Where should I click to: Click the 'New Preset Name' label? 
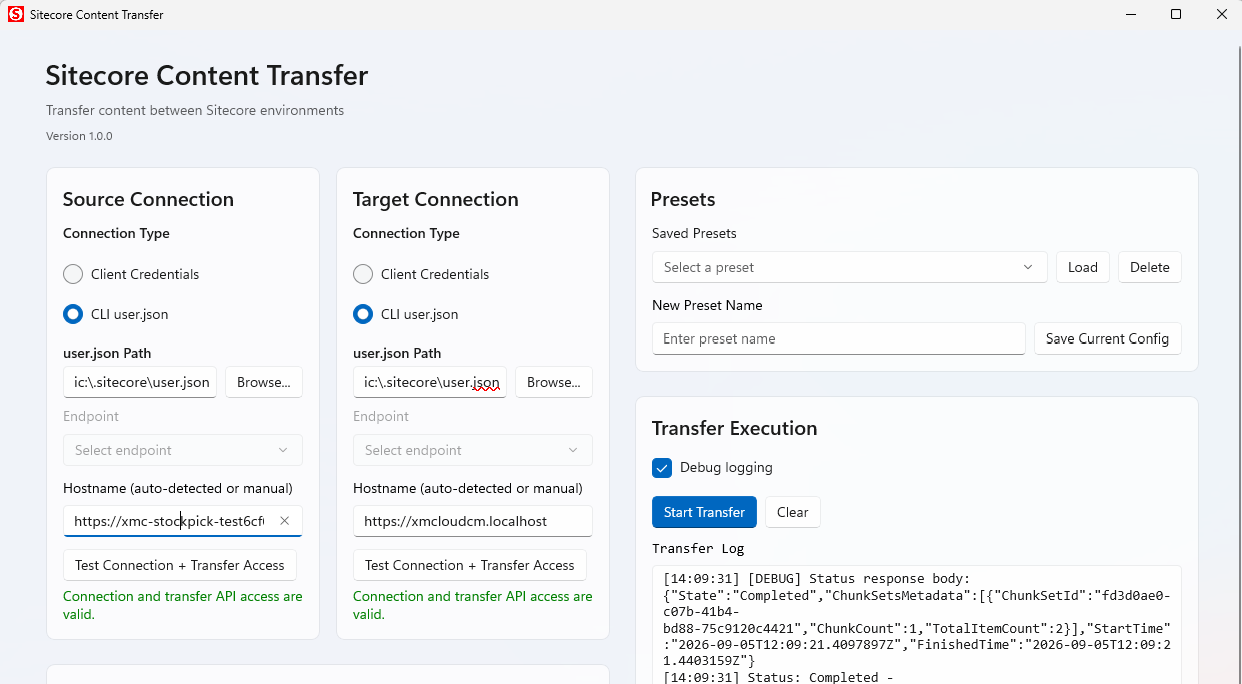coord(707,305)
